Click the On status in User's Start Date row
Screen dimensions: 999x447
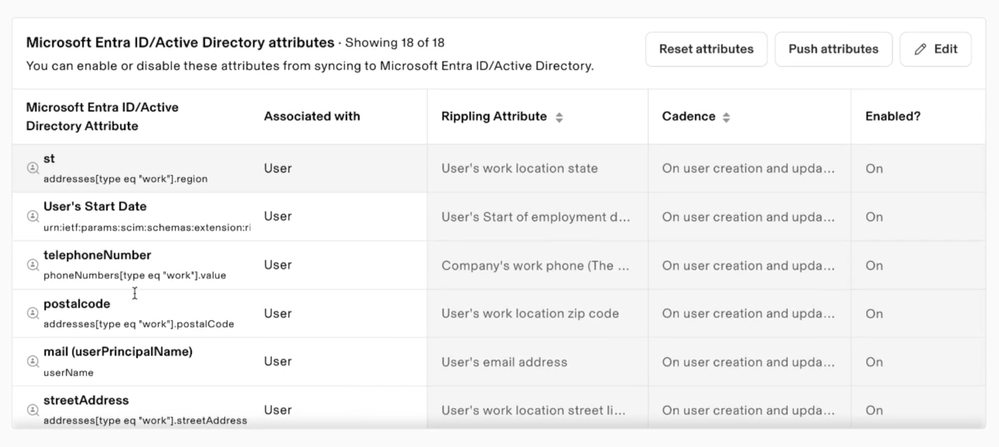874,217
